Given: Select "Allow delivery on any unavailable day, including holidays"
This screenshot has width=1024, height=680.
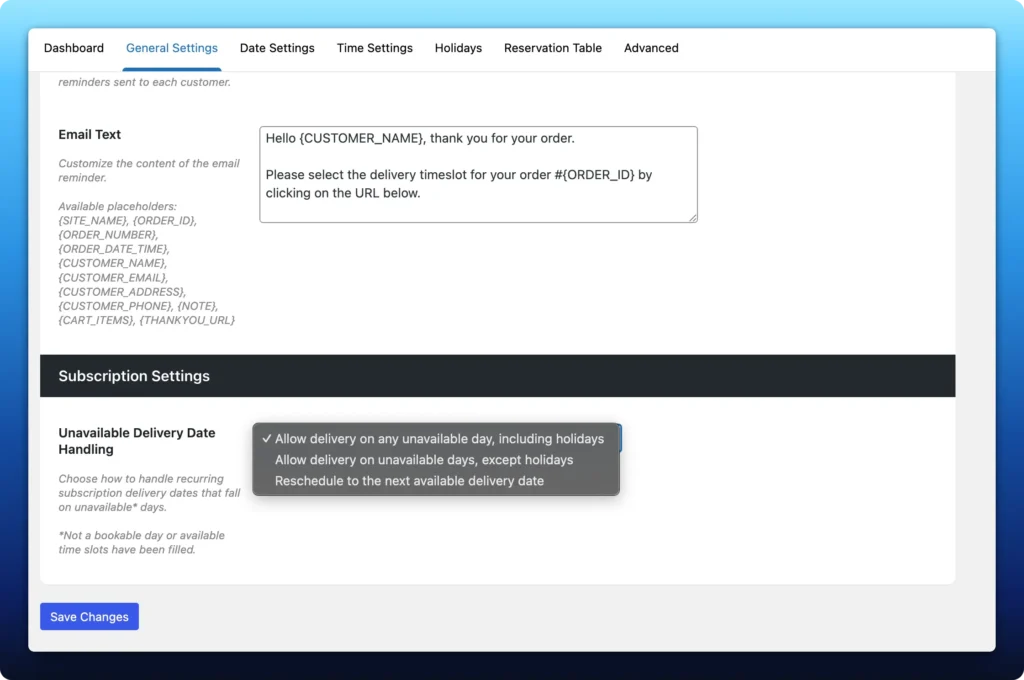Looking at the screenshot, I should point(438,438).
